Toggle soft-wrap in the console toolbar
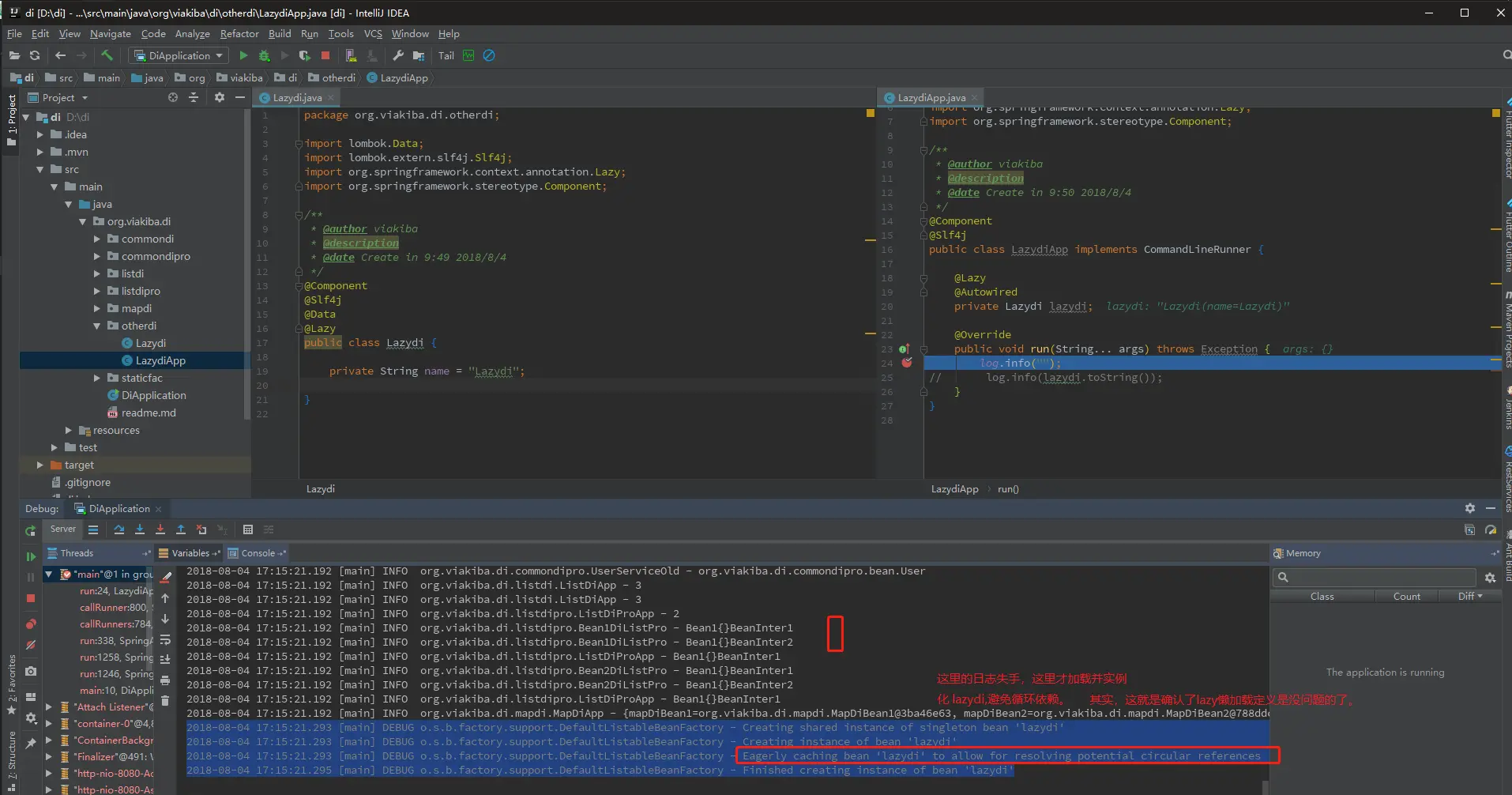 (x=165, y=640)
